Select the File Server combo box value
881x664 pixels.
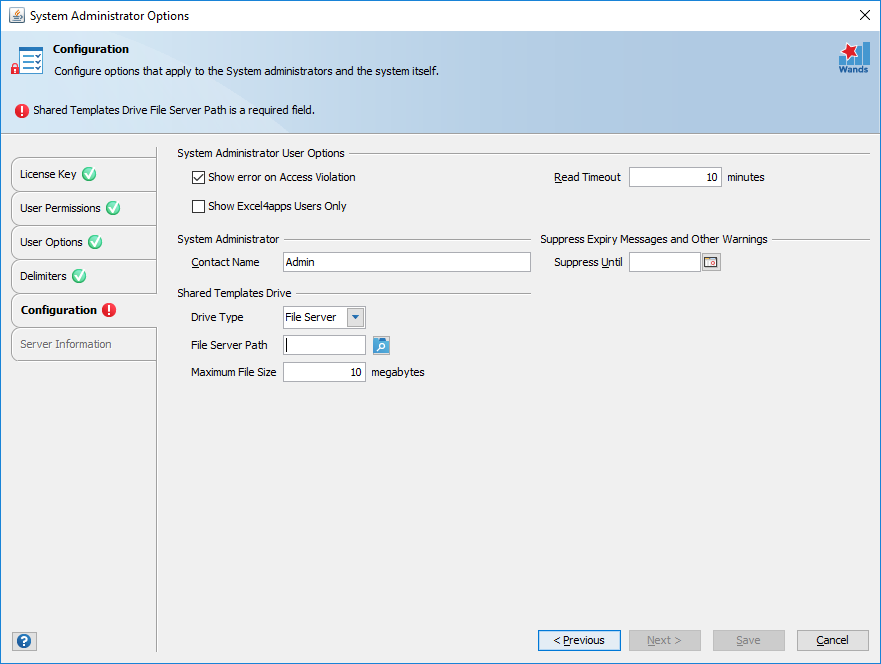[x=315, y=317]
